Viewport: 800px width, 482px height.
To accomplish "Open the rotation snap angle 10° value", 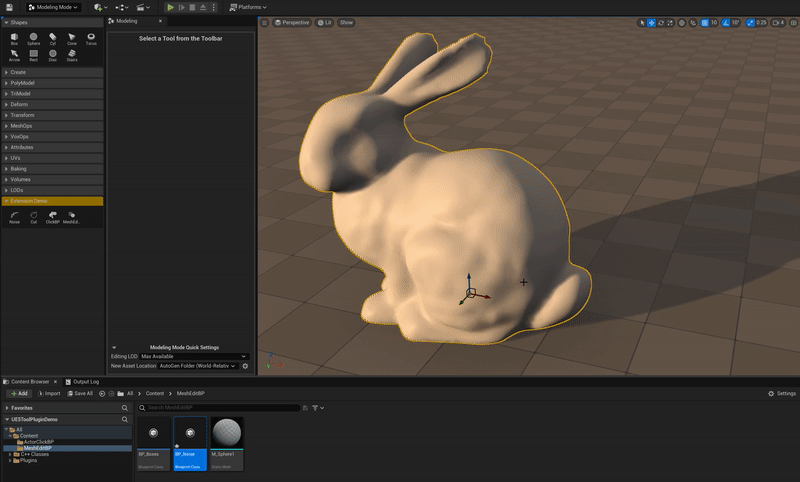I will click(x=736, y=22).
